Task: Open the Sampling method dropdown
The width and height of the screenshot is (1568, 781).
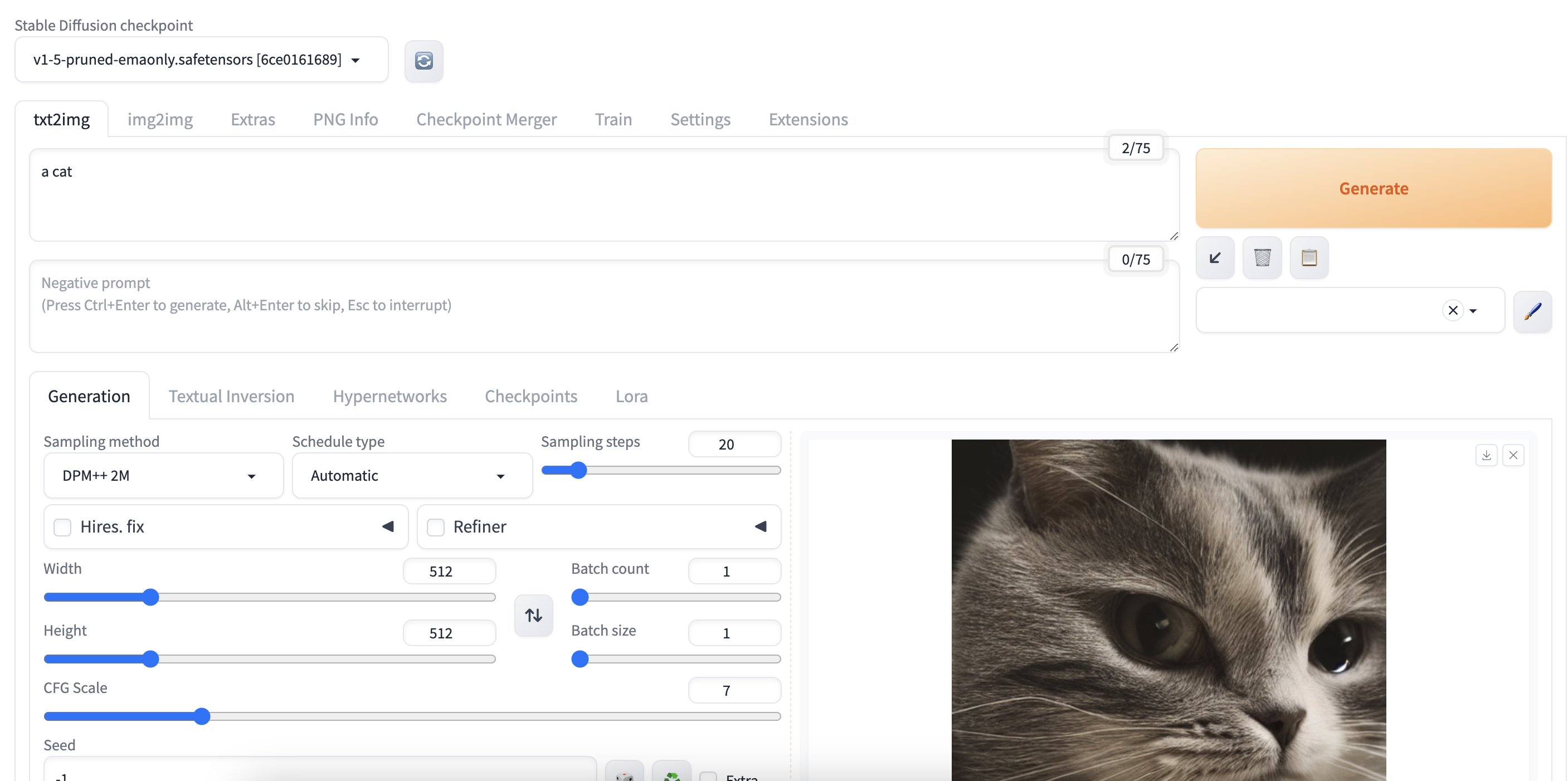Action: tap(163, 475)
